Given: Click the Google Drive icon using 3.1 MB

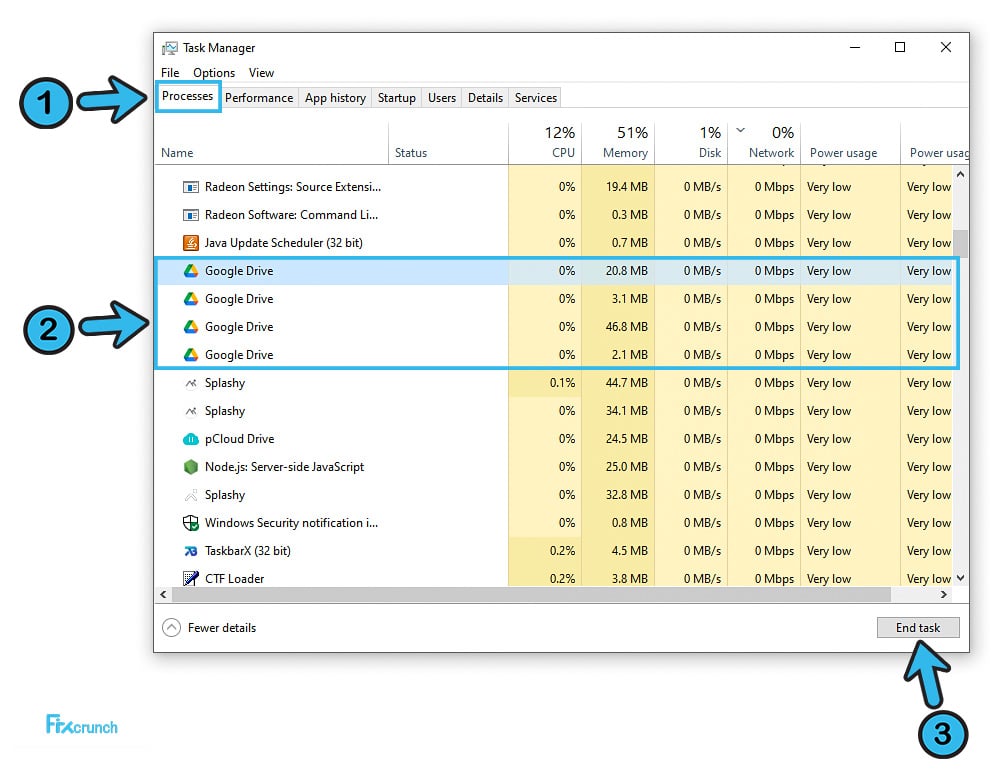Looking at the screenshot, I should [190, 299].
